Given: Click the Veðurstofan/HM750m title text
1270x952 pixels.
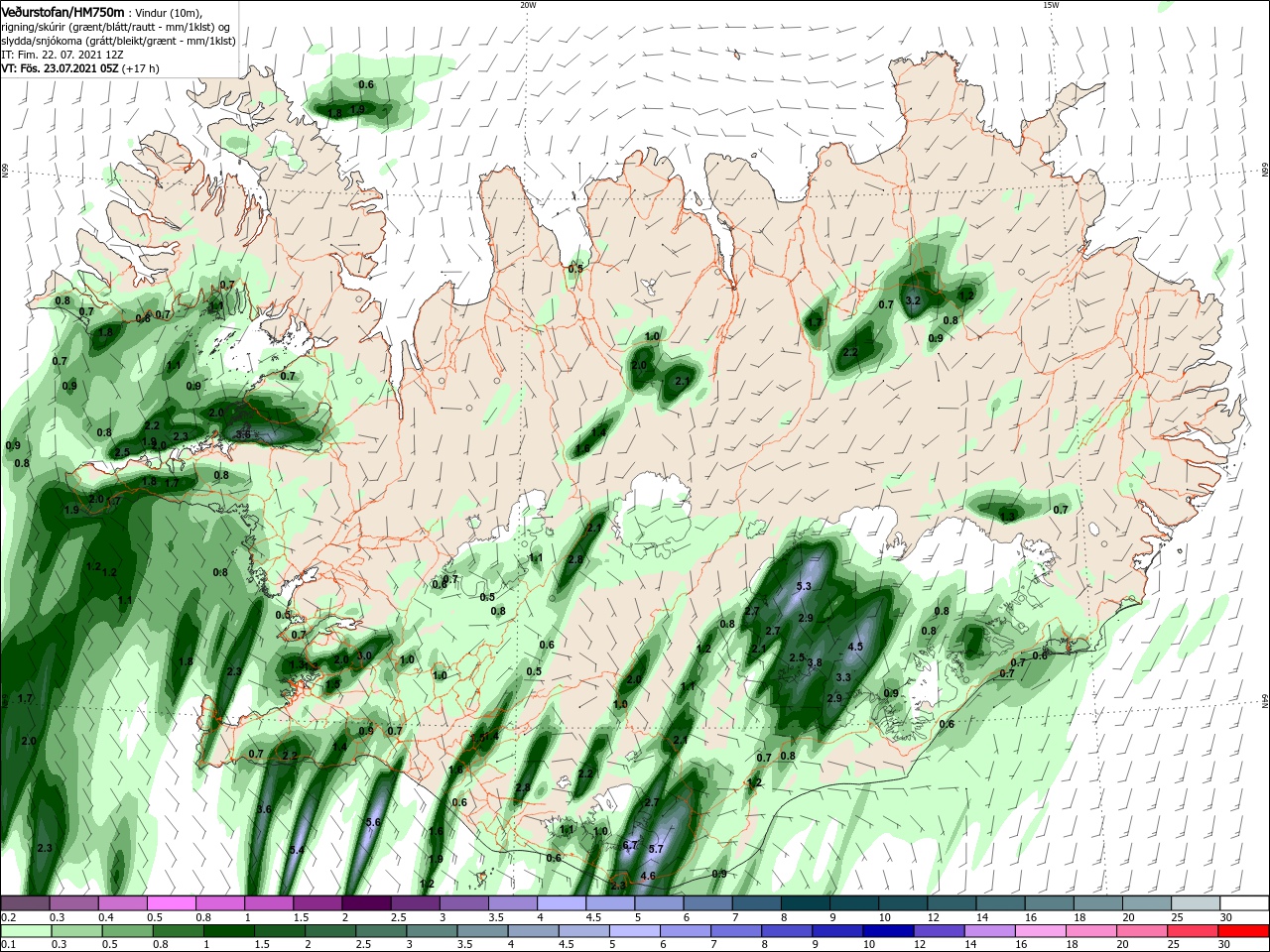Looking at the screenshot, I should pos(63,11).
